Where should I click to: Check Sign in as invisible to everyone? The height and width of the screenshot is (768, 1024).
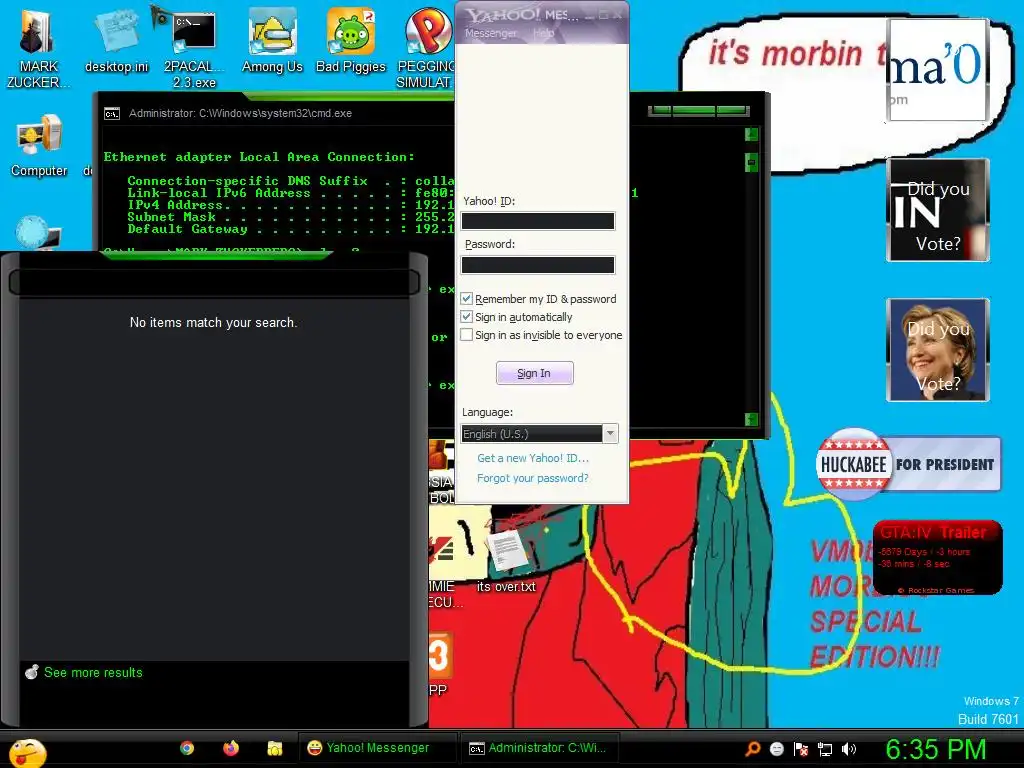[x=466, y=335]
